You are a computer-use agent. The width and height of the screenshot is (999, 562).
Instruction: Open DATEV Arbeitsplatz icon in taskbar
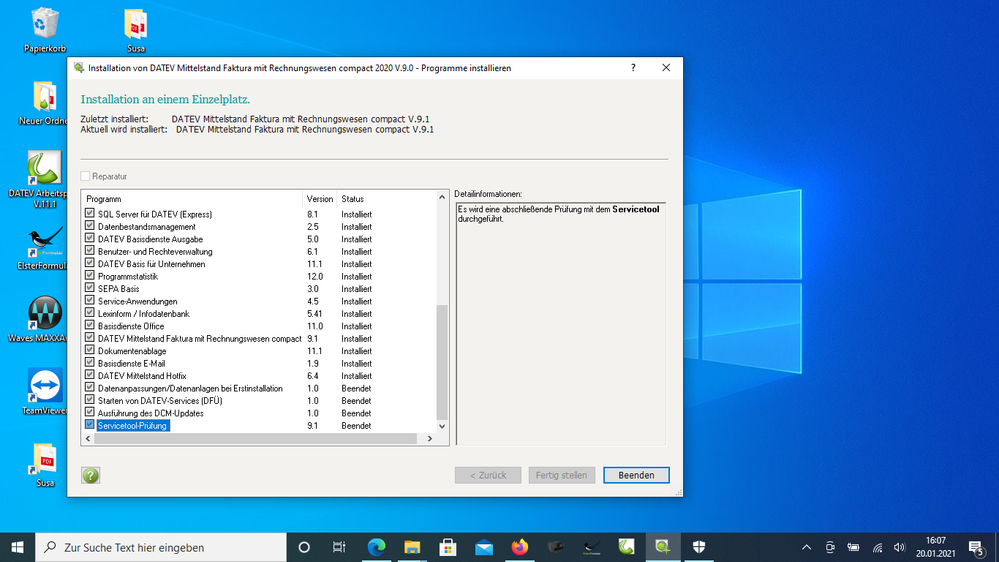pos(627,547)
